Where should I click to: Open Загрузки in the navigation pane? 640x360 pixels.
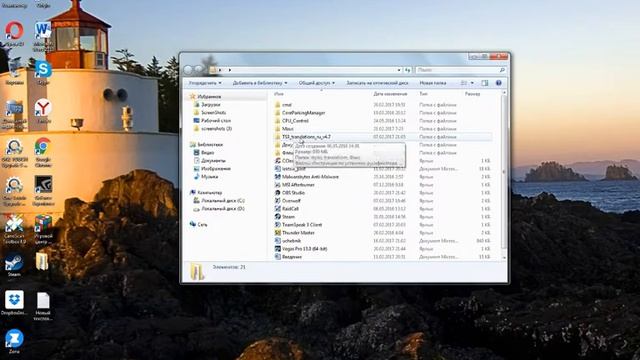211,104
